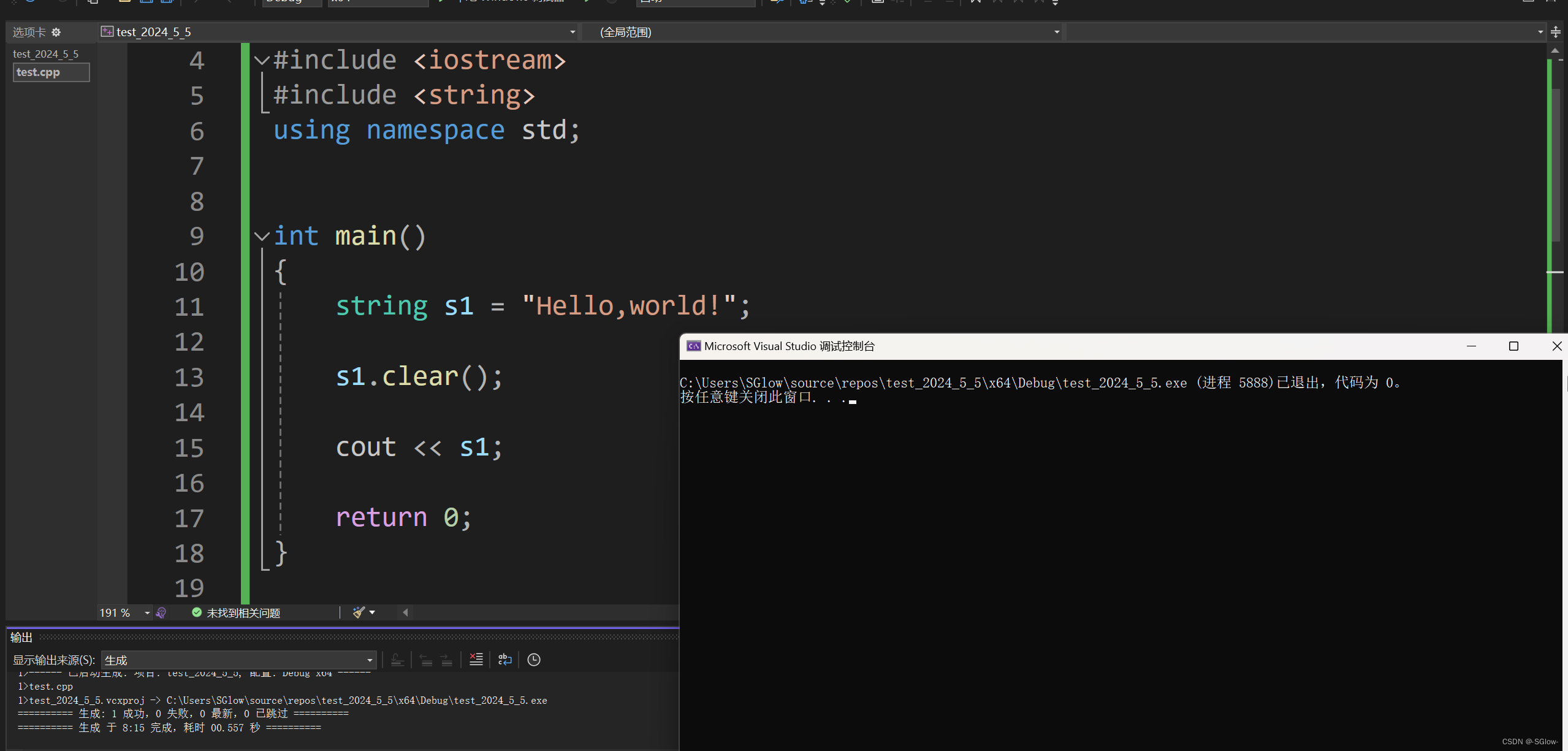Toggle timestamp clock icon in Output toolbar
Screen dimensions: 1568x751
click(534, 660)
